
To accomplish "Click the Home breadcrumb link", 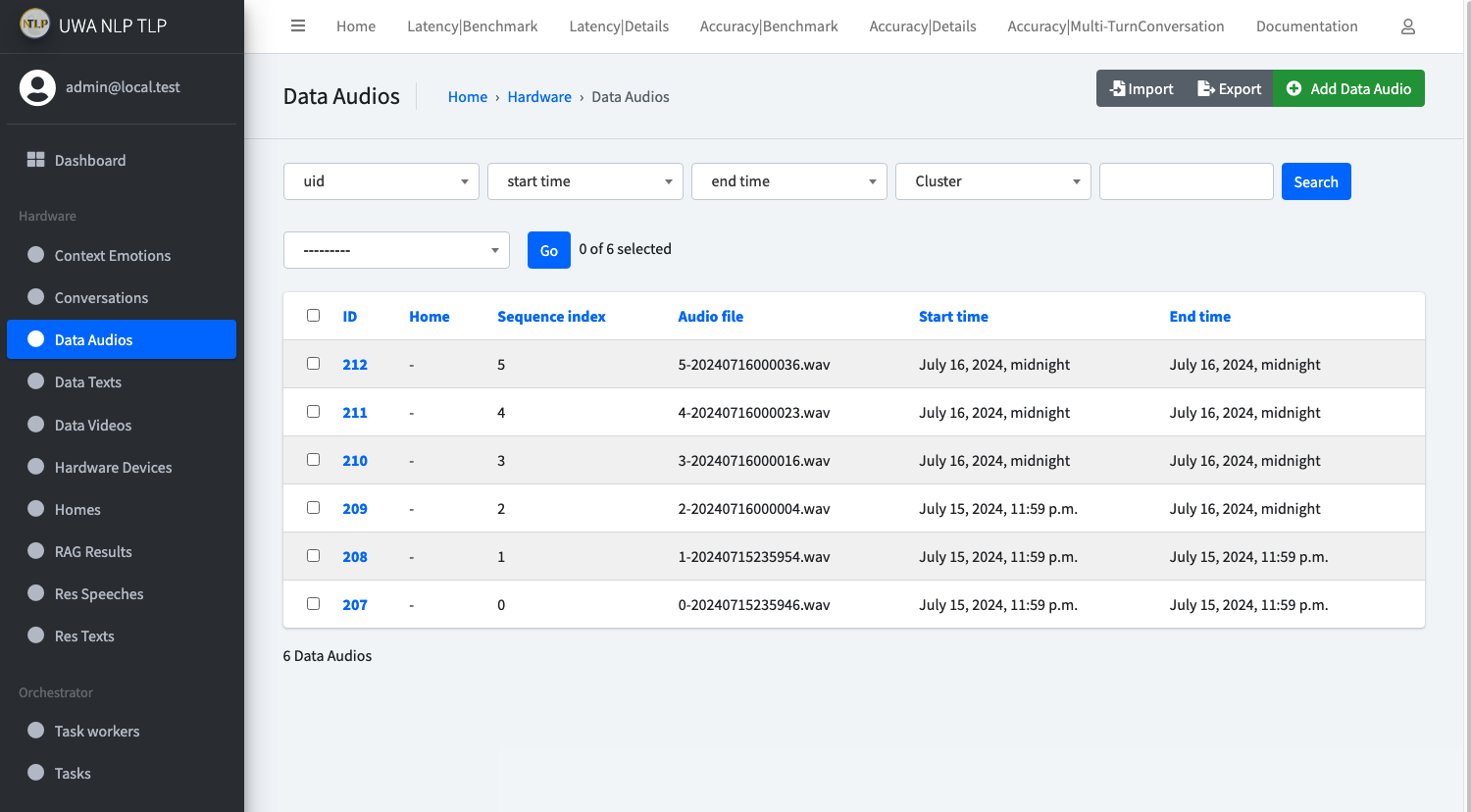I will point(468,97).
